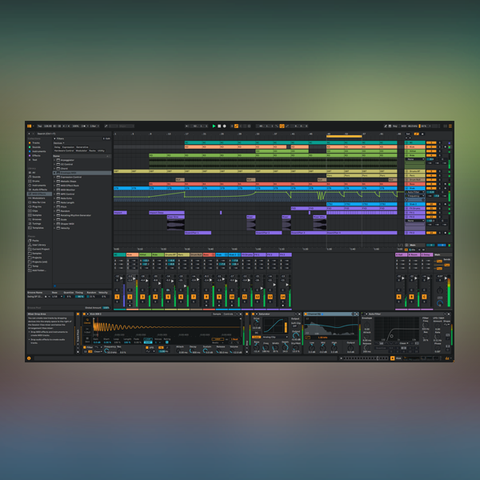This screenshot has height=480, width=480.
Task: Open the Saturator curve type dropdown
Action: pos(274,337)
